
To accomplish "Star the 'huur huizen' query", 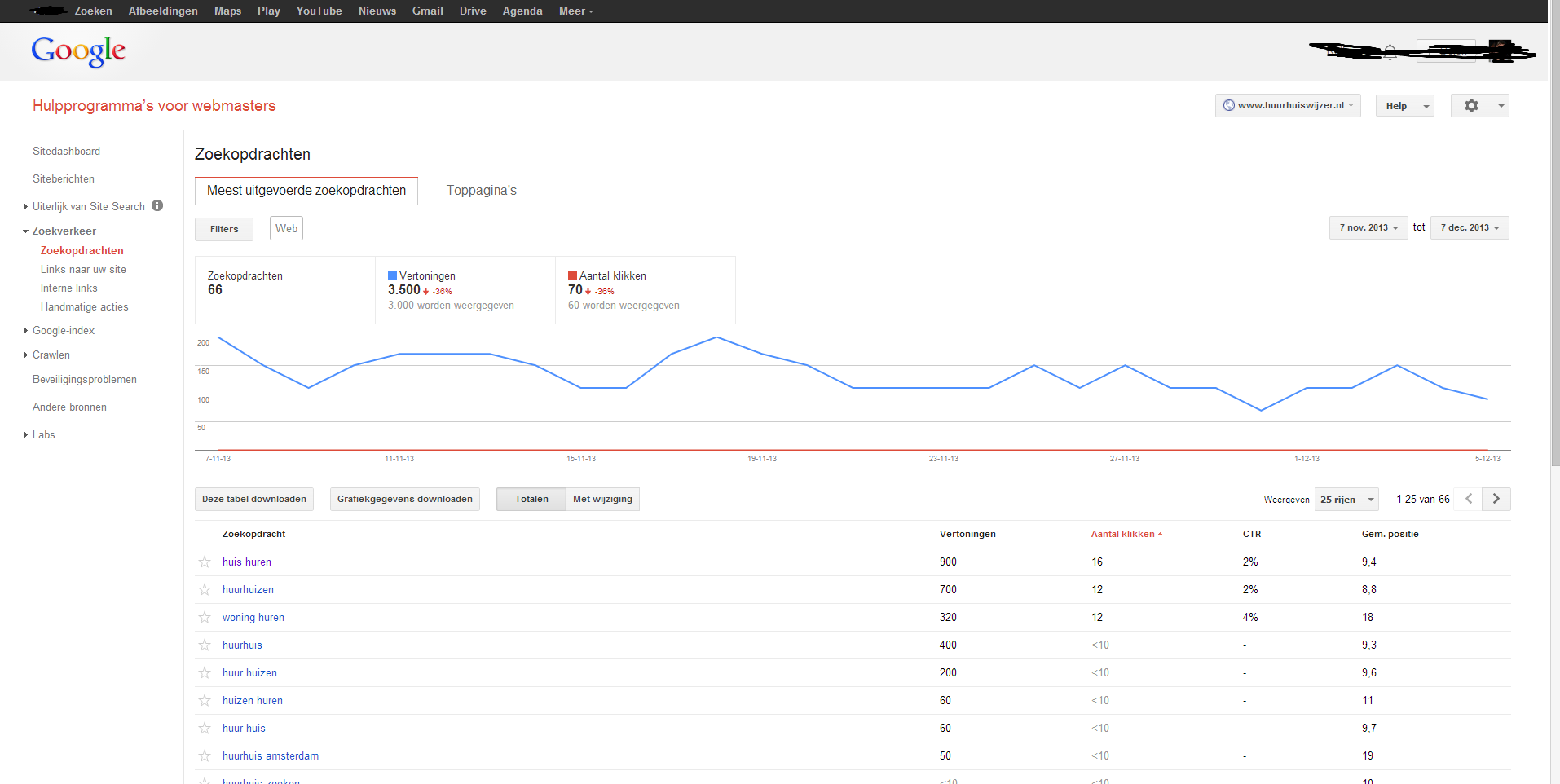I will [x=205, y=672].
